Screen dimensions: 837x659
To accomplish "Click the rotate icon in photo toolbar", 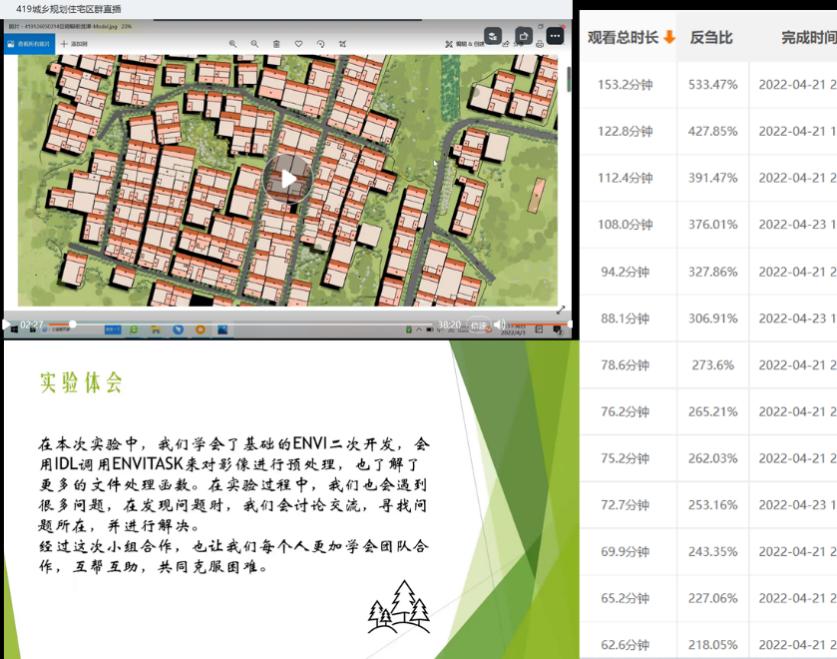I will [320, 44].
